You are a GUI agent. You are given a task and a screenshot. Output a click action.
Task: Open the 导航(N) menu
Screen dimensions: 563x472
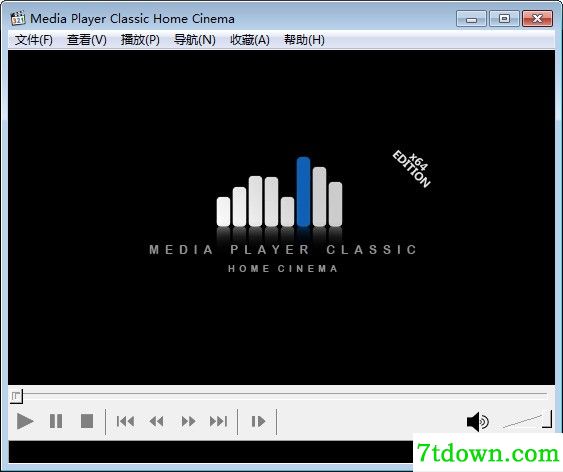195,40
